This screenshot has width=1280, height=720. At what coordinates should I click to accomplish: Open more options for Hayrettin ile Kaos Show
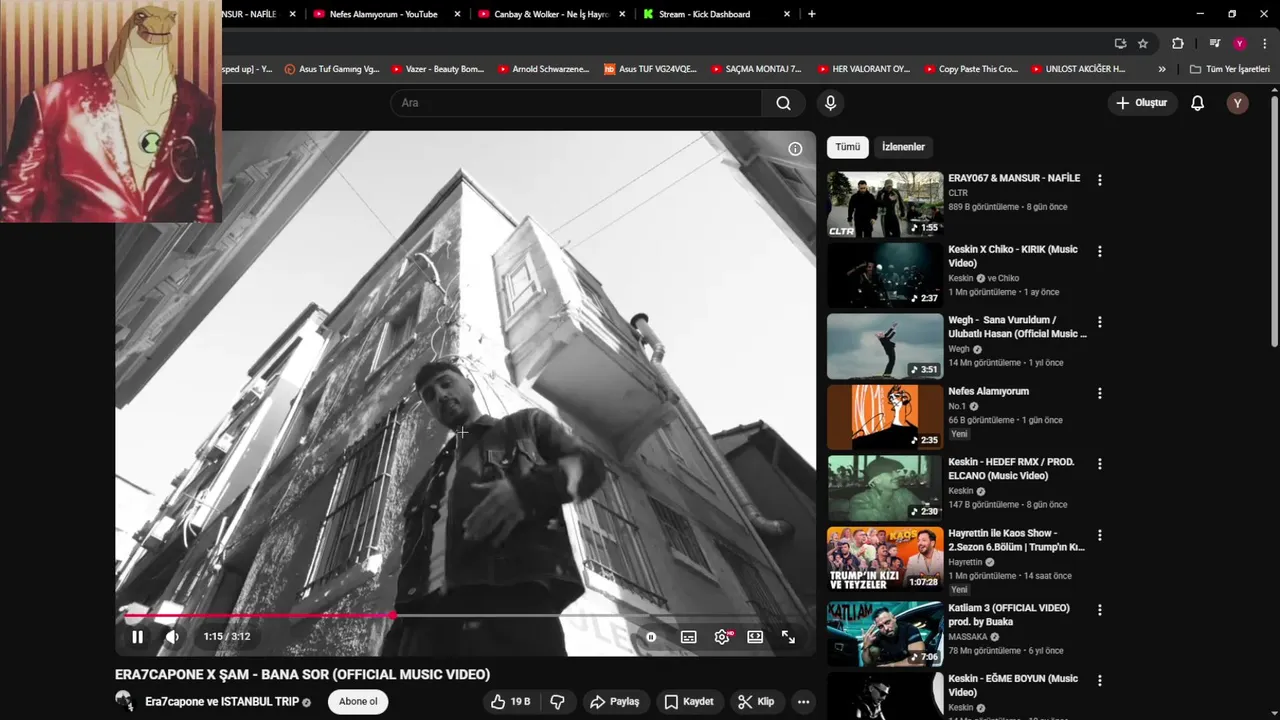1100,535
